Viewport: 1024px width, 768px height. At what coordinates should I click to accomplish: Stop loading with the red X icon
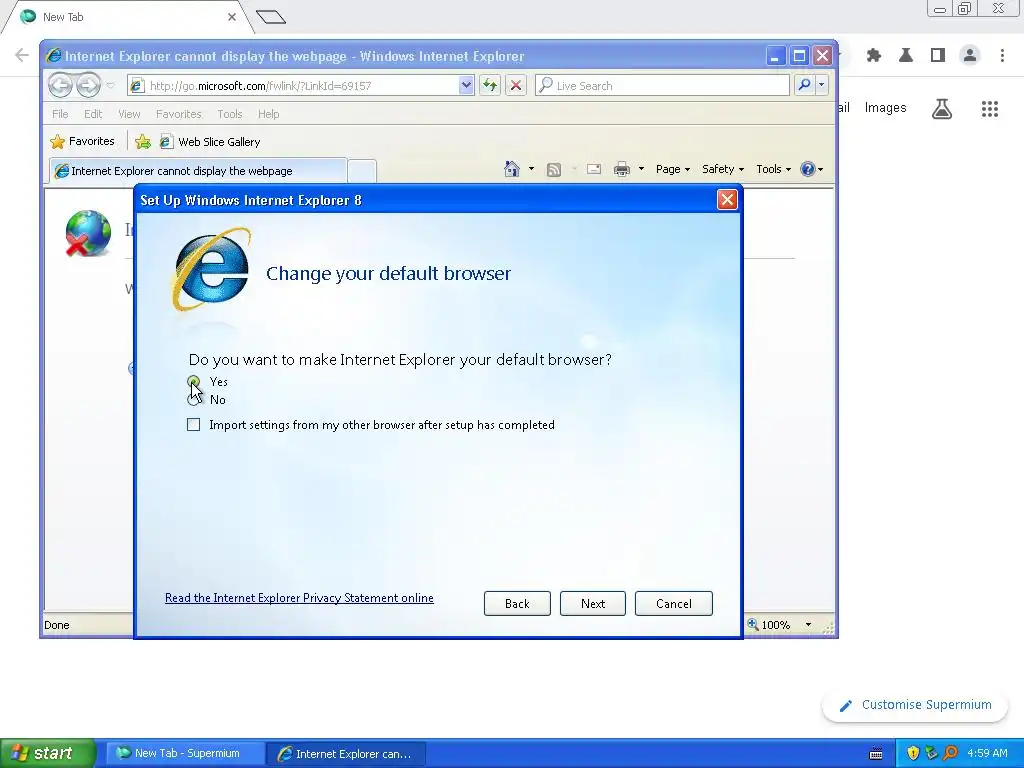coord(515,85)
